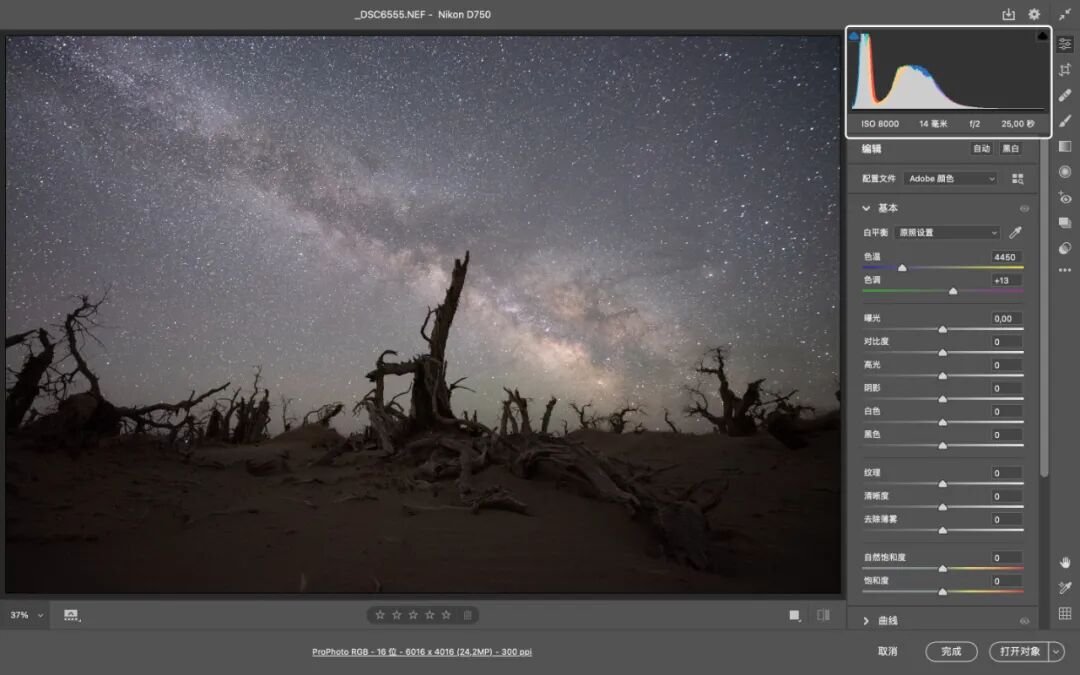
Task: Select the Graduated Filter tool
Action: click(1065, 146)
